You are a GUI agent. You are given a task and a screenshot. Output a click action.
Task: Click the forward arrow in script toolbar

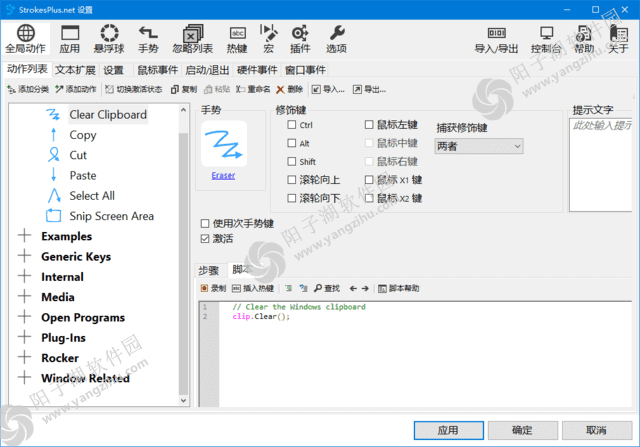click(365, 289)
